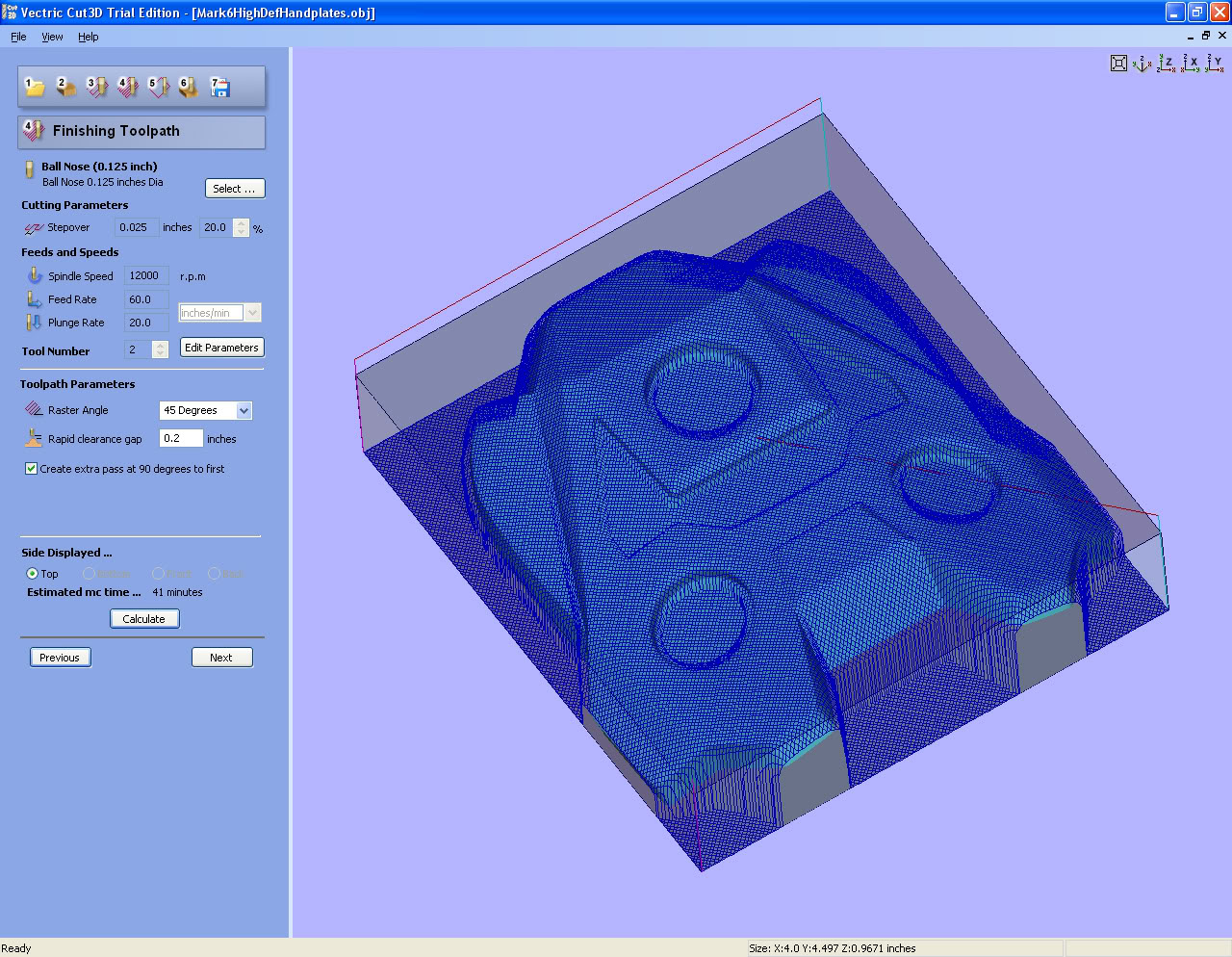Select the Front side radio button
1232x957 pixels.
[x=158, y=574]
